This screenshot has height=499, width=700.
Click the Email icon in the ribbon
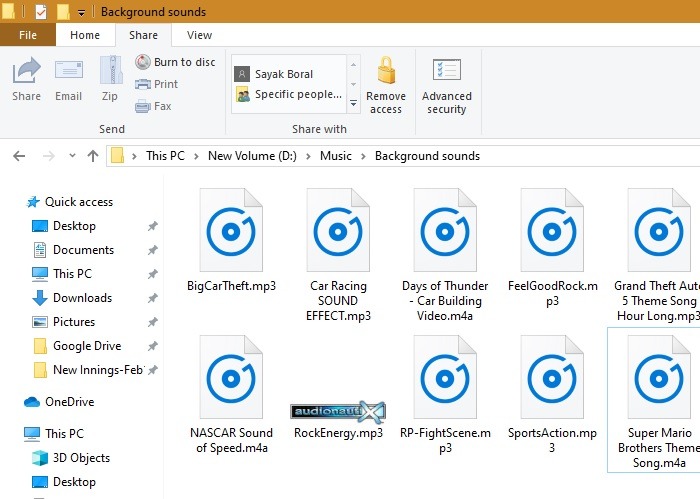[68, 79]
